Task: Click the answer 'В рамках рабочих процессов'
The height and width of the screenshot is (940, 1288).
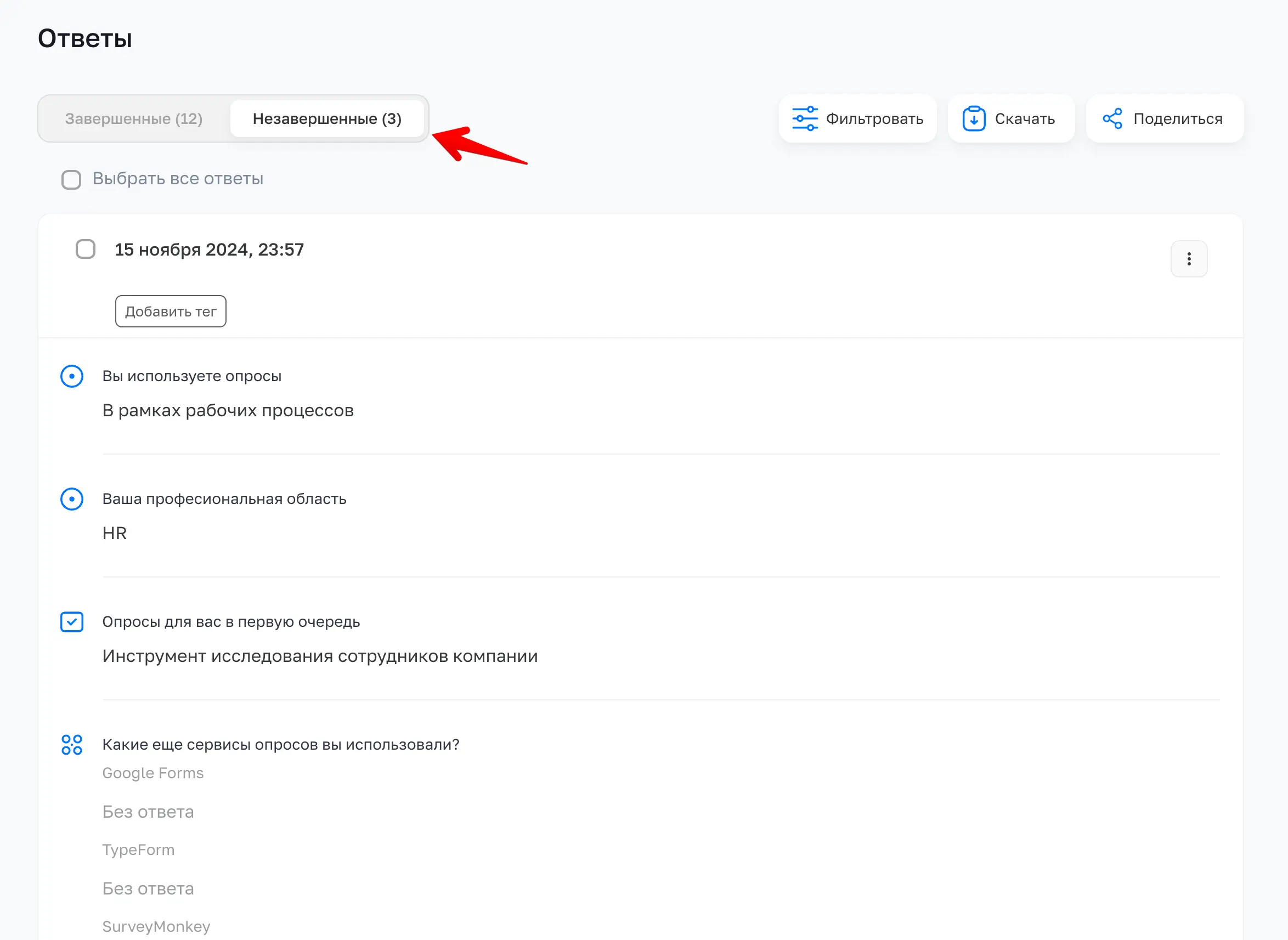Action: tap(228, 410)
